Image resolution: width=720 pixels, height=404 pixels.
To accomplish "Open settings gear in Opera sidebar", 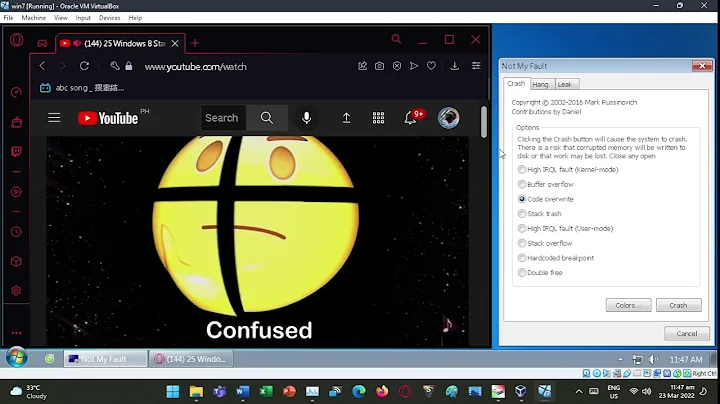I will tap(16, 291).
